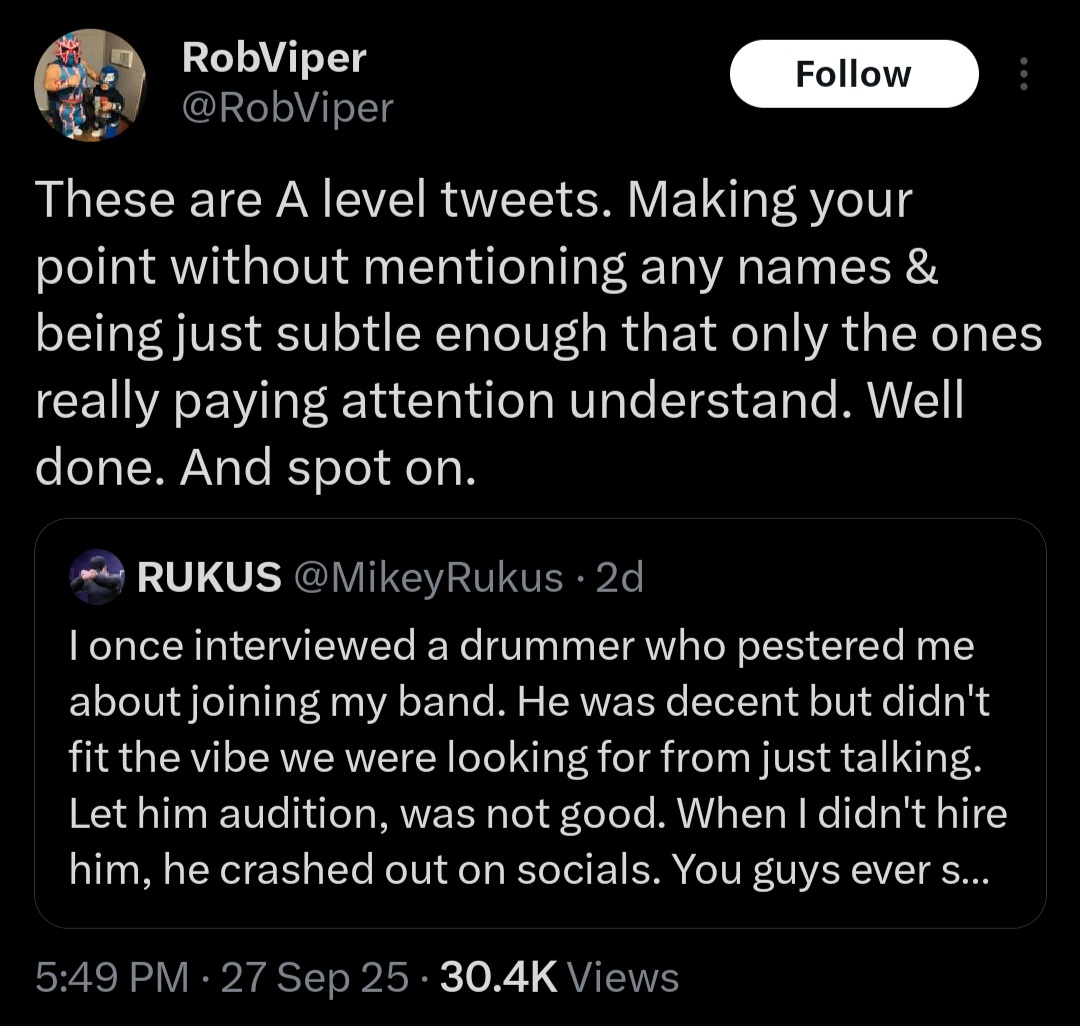This screenshot has height=1026, width=1080.
Task: Open RobViper's profile picture avatar
Action: click(90, 84)
